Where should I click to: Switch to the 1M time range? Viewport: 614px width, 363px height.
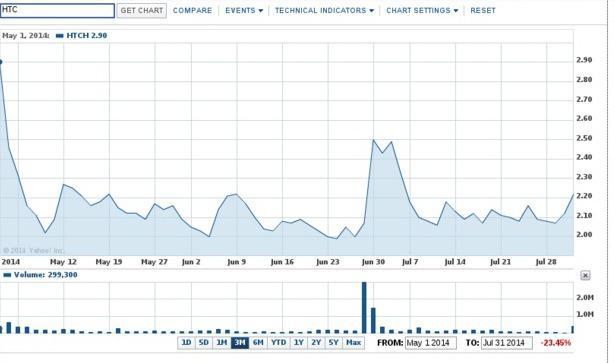tap(222, 343)
